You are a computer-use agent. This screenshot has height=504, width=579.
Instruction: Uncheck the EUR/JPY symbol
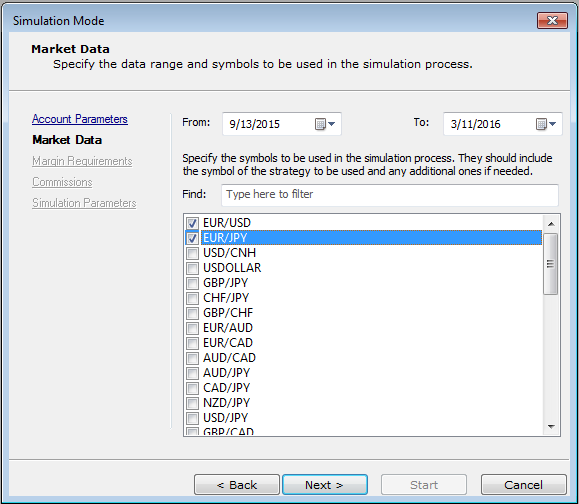(x=192, y=238)
